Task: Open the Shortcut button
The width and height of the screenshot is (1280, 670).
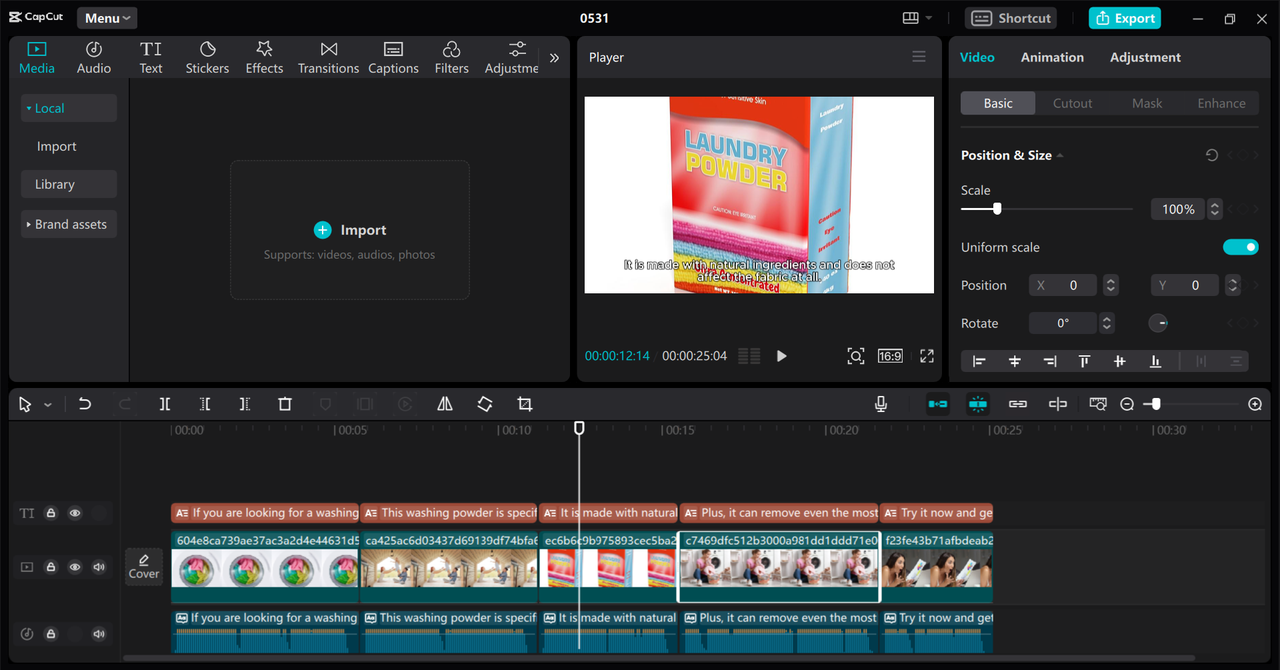Action: [1011, 18]
